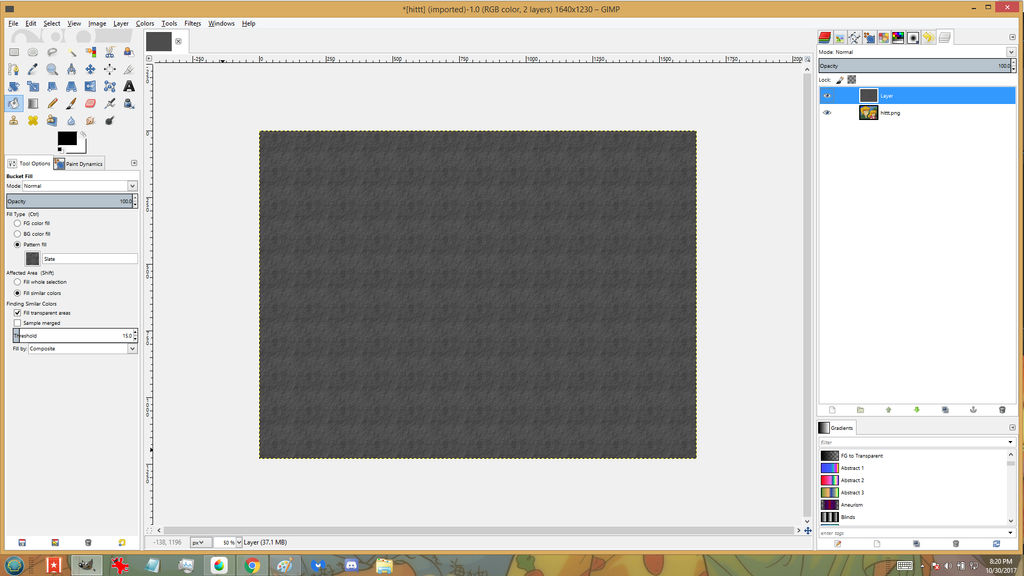Screen dimensions: 1024x576
Task: Select the Paintbrush tool
Action: click(x=71, y=103)
